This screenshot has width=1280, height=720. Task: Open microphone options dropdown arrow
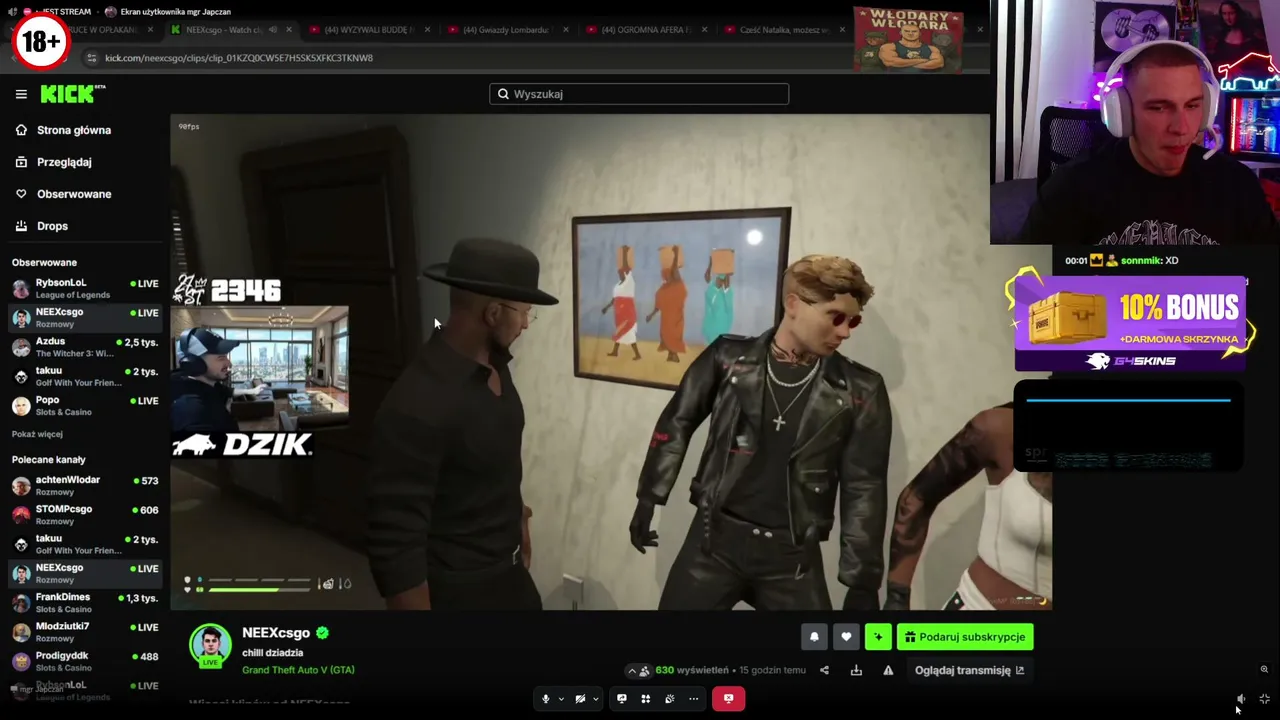[x=561, y=699]
